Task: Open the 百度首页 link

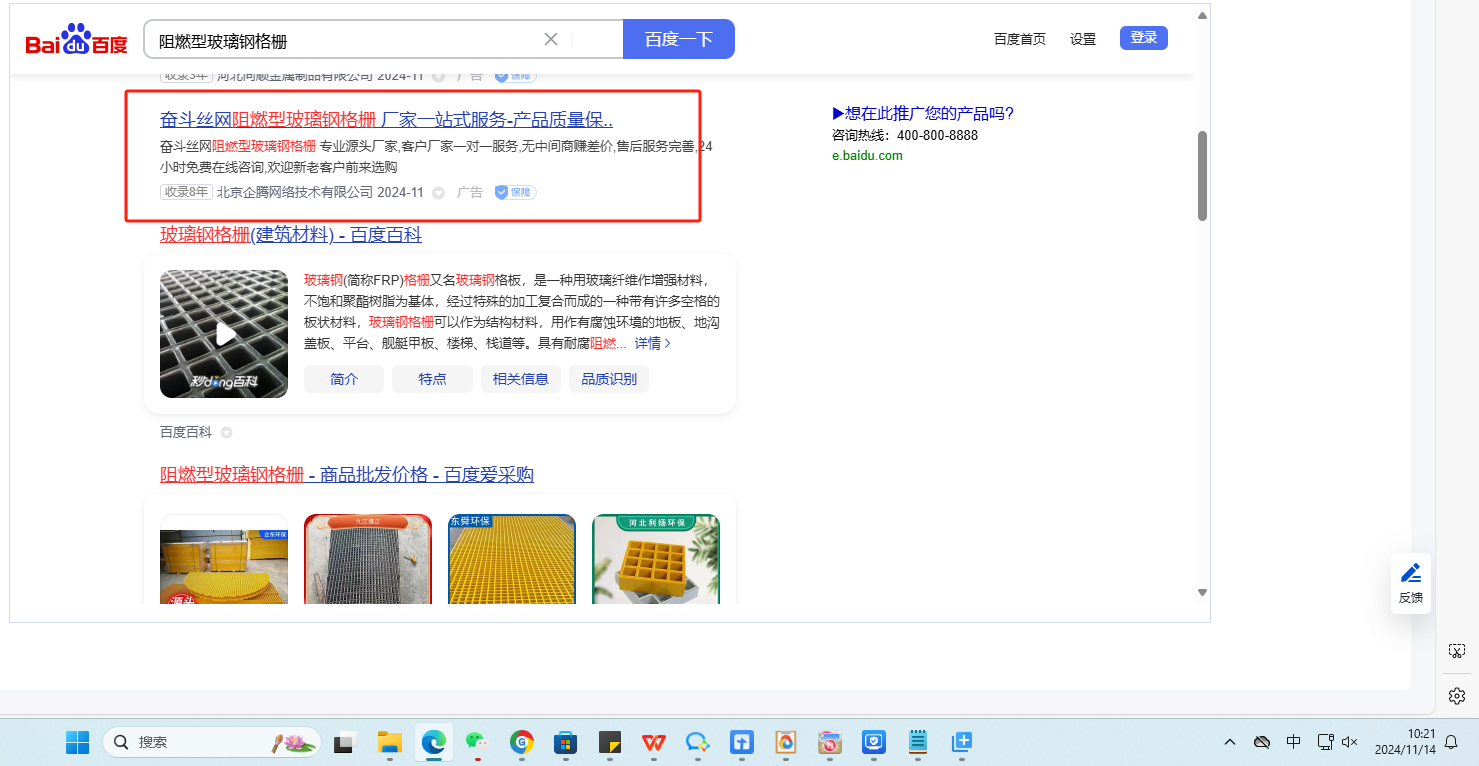Action: tap(1020, 39)
